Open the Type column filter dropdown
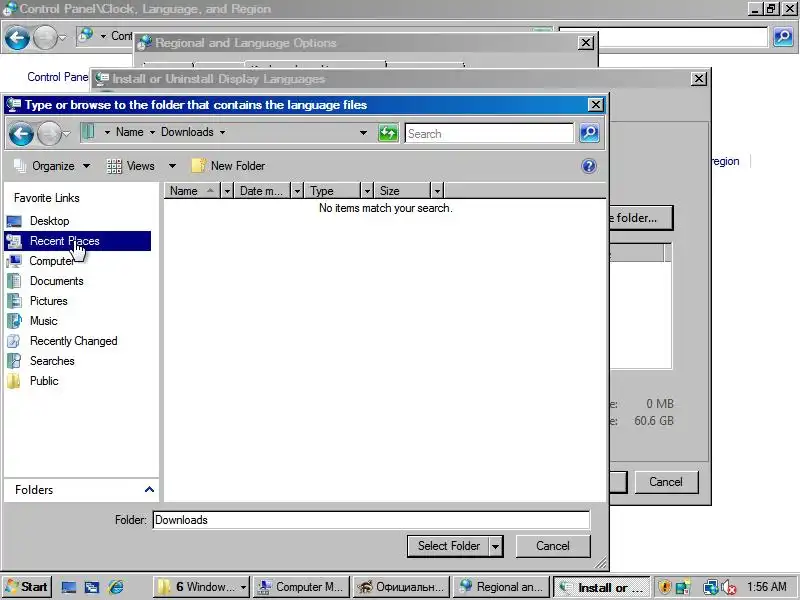Viewport: 800px width, 600px height. [x=367, y=191]
